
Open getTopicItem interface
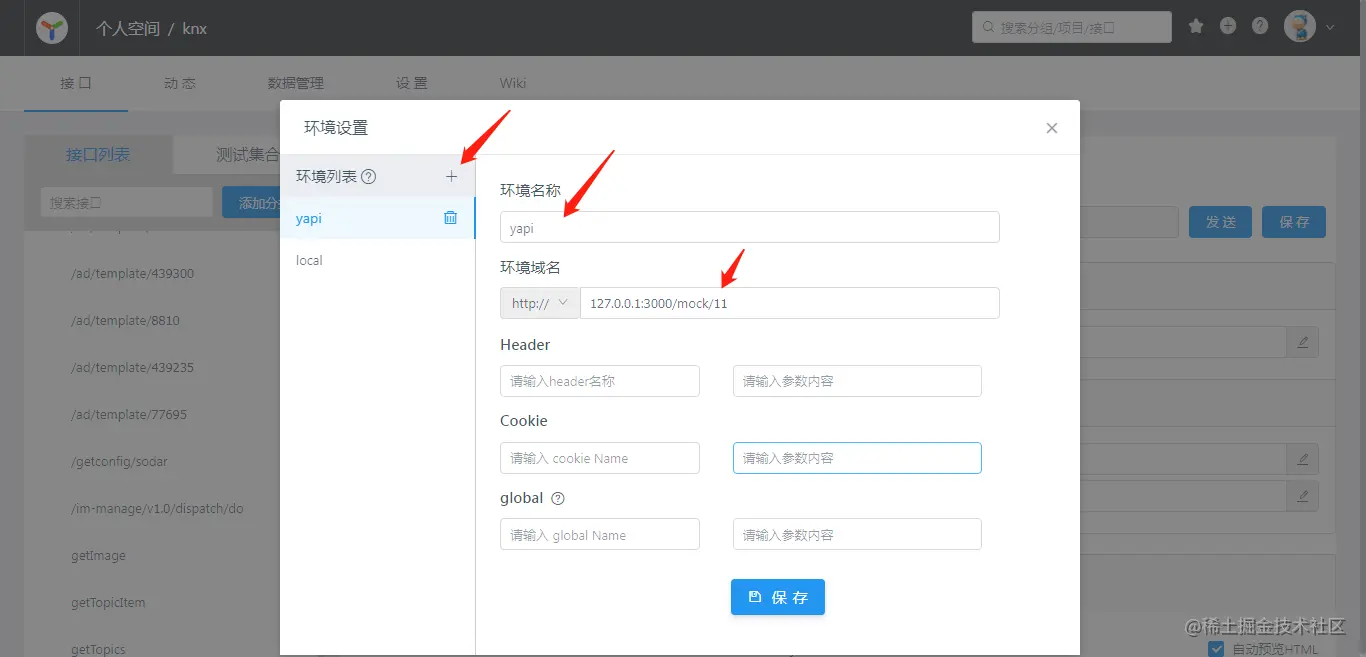108,602
